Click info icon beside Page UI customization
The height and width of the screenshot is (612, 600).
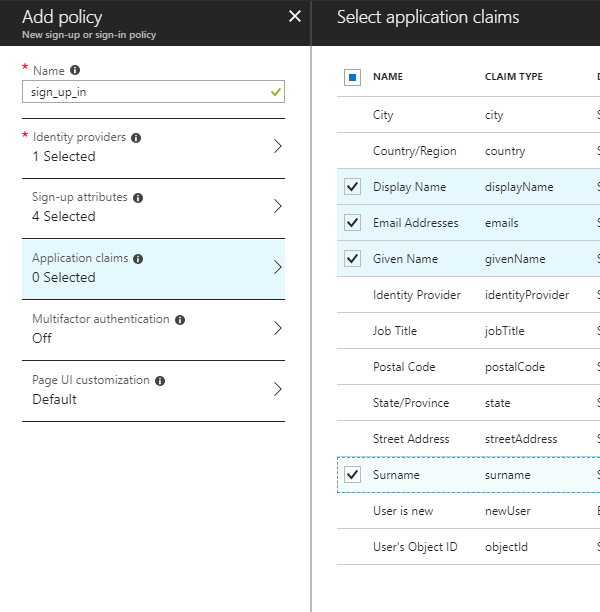pyautogui.click(x=160, y=381)
